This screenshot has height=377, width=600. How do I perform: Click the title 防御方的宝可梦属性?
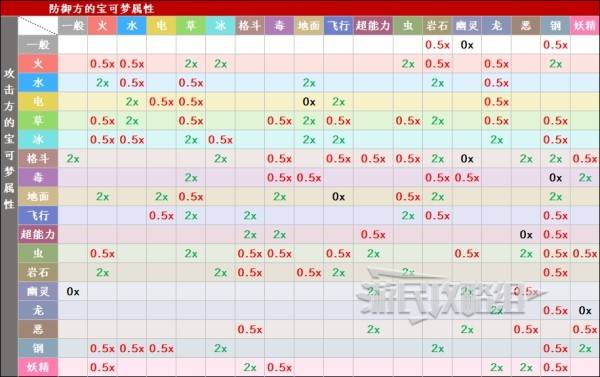pyautogui.click(x=101, y=8)
